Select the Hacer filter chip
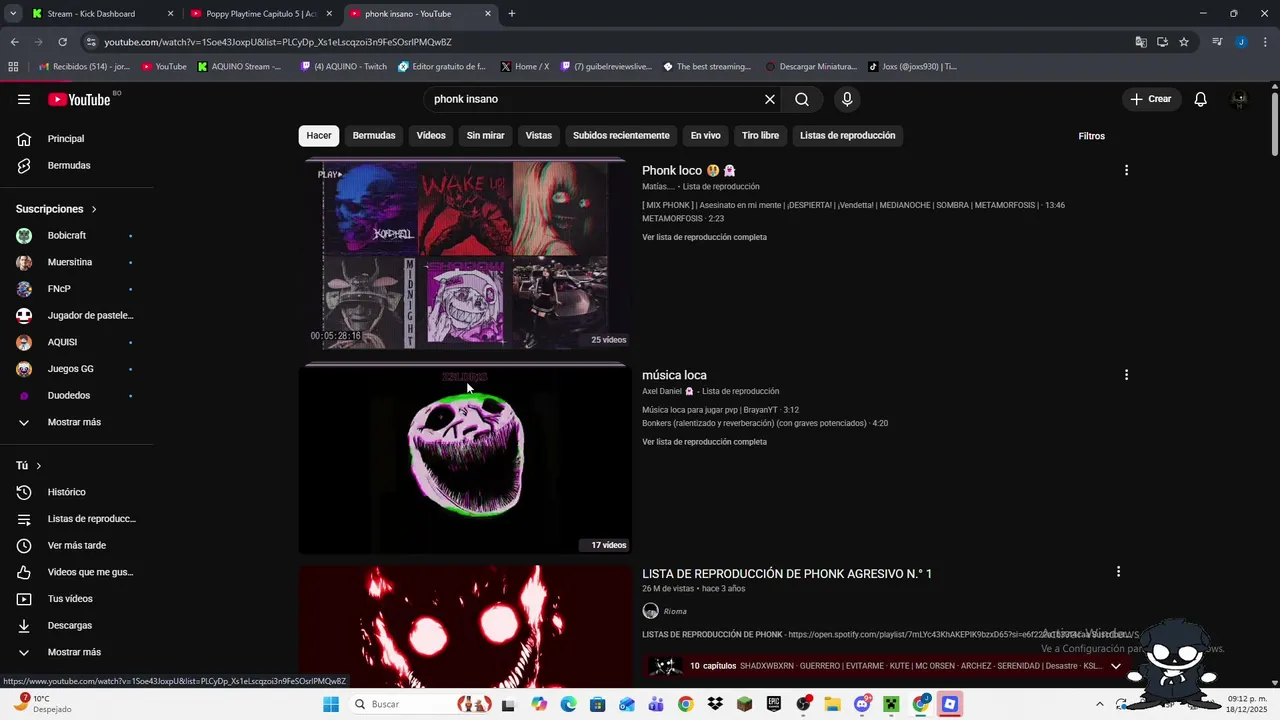Viewport: 1280px width, 720px height. [x=319, y=136]
